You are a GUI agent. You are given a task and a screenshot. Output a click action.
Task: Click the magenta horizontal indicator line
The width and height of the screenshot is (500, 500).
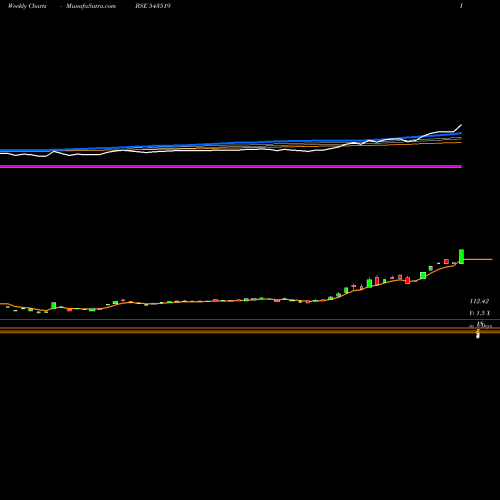pos(231,166)
